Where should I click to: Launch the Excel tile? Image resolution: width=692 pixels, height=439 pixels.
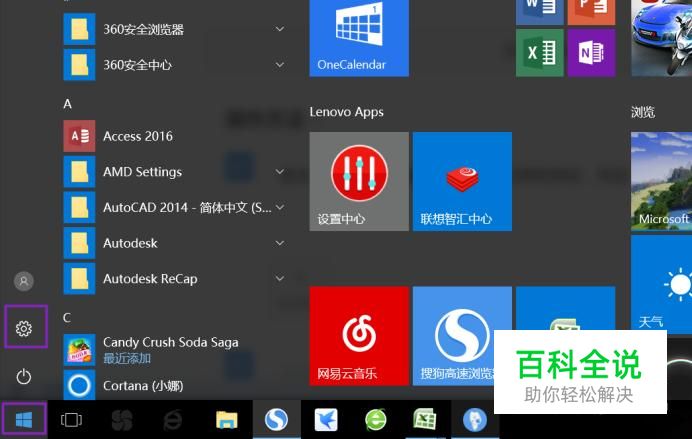540,53
